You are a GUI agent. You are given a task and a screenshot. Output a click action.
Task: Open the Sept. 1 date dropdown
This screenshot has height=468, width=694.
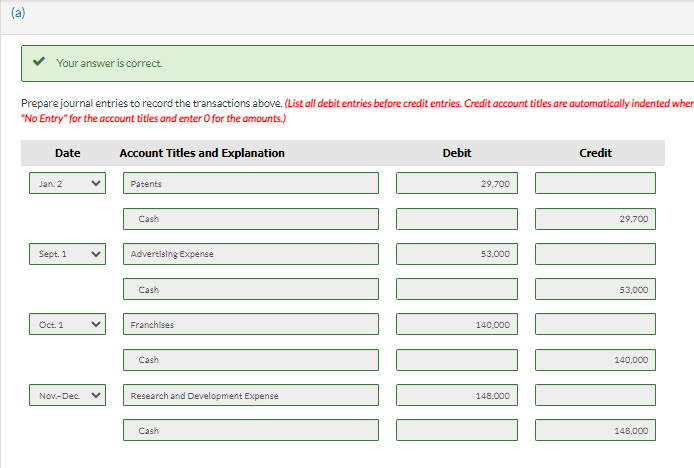click(67, 254)
